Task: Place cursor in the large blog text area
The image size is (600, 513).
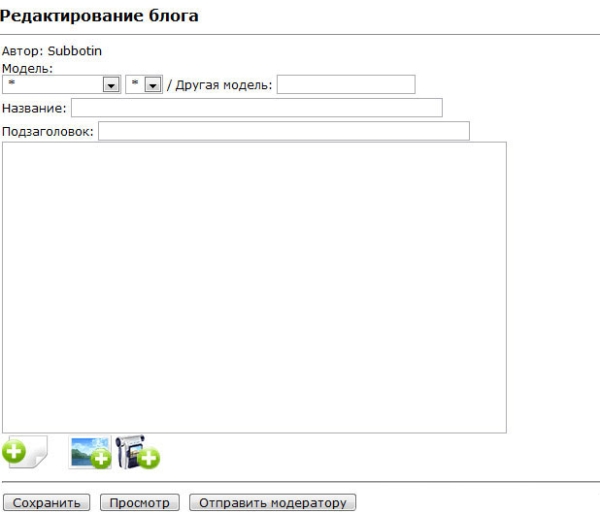Action: (x=254, y=288)
